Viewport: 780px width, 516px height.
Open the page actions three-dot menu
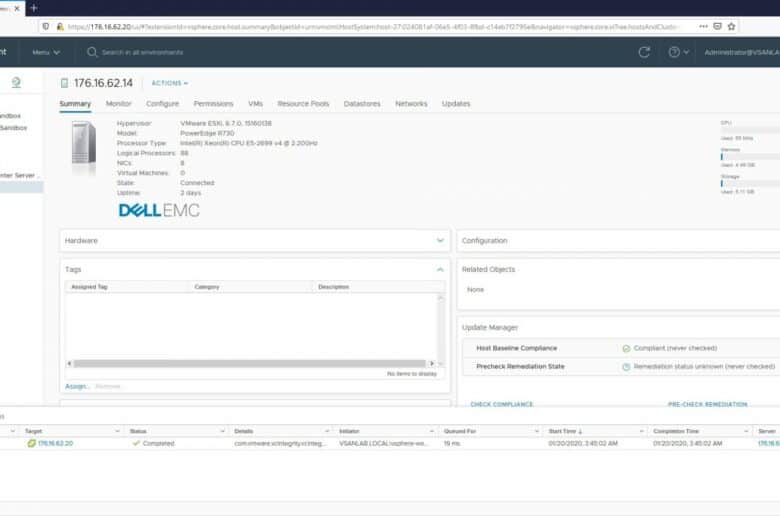click(703, 26)
